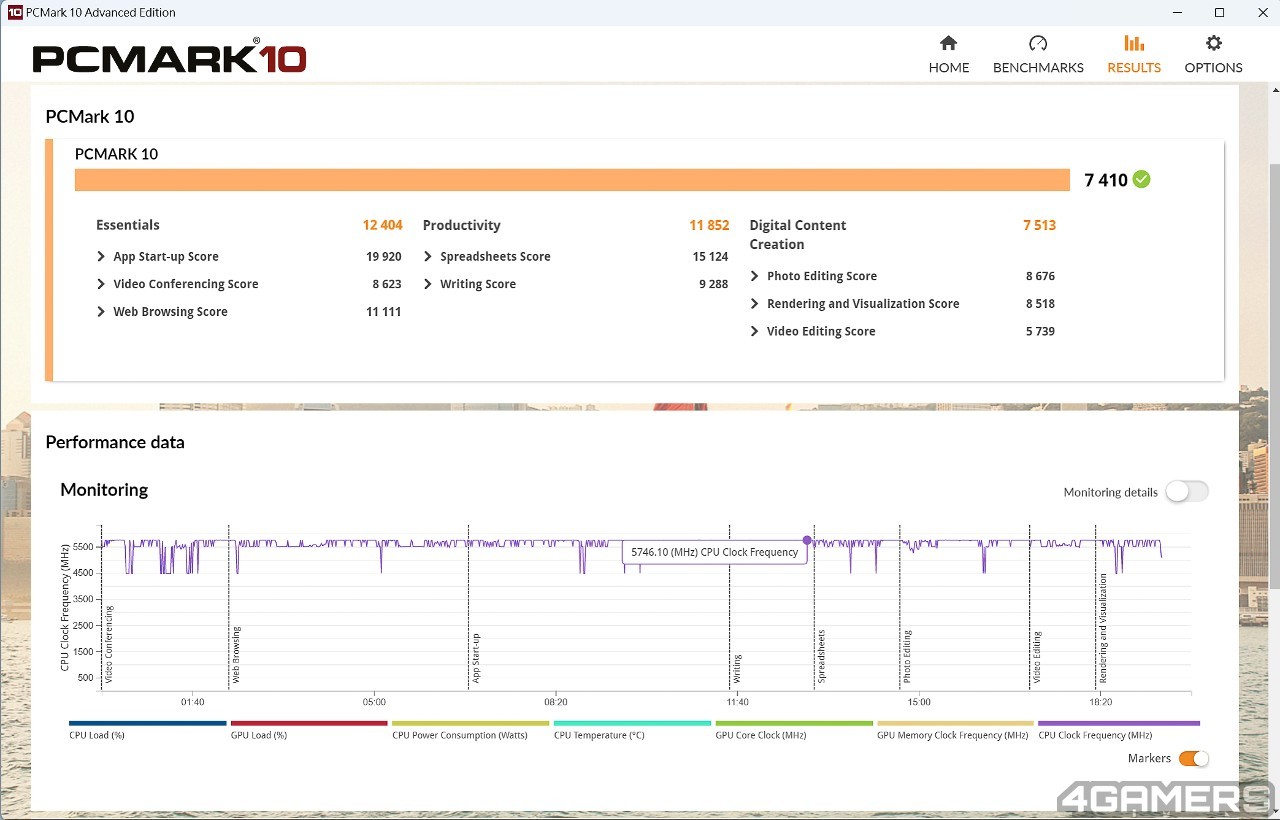Click the Results bar chart icon

pyautogui.click(x=1134, y=43)
